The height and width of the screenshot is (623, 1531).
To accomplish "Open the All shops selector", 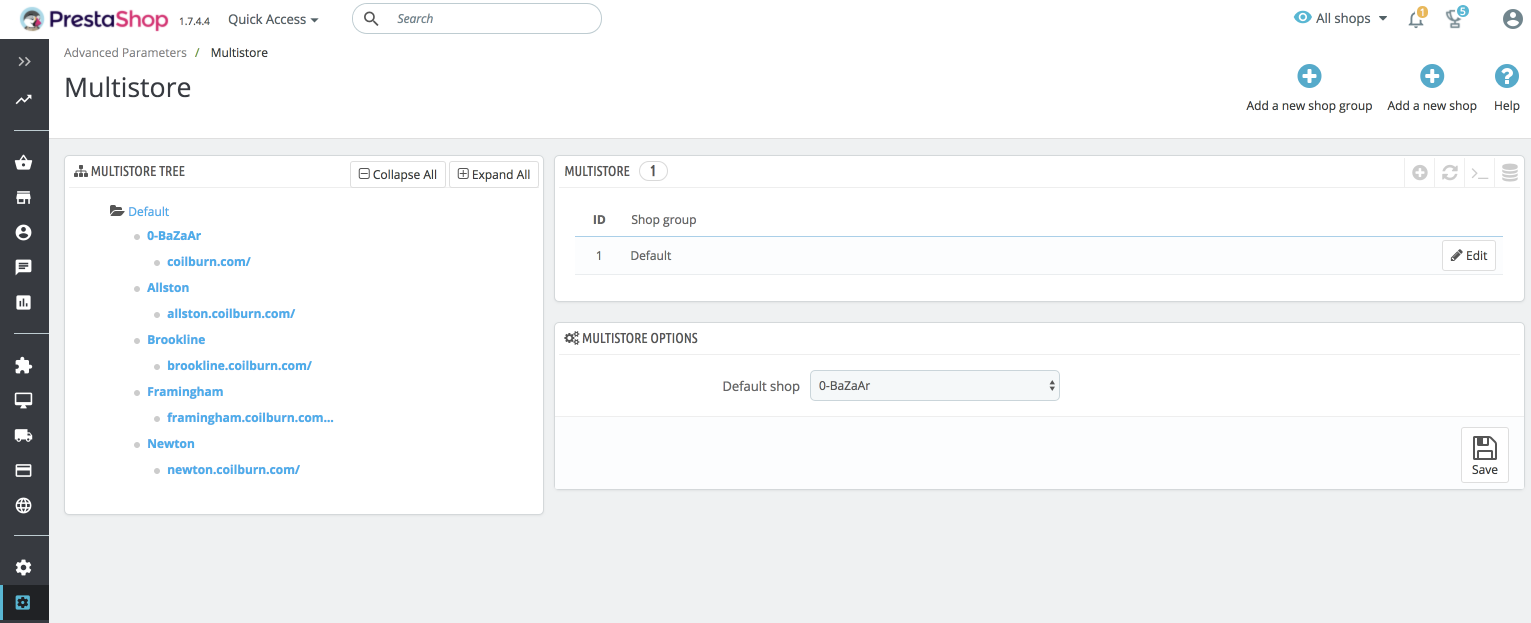I will (1341, 18).
